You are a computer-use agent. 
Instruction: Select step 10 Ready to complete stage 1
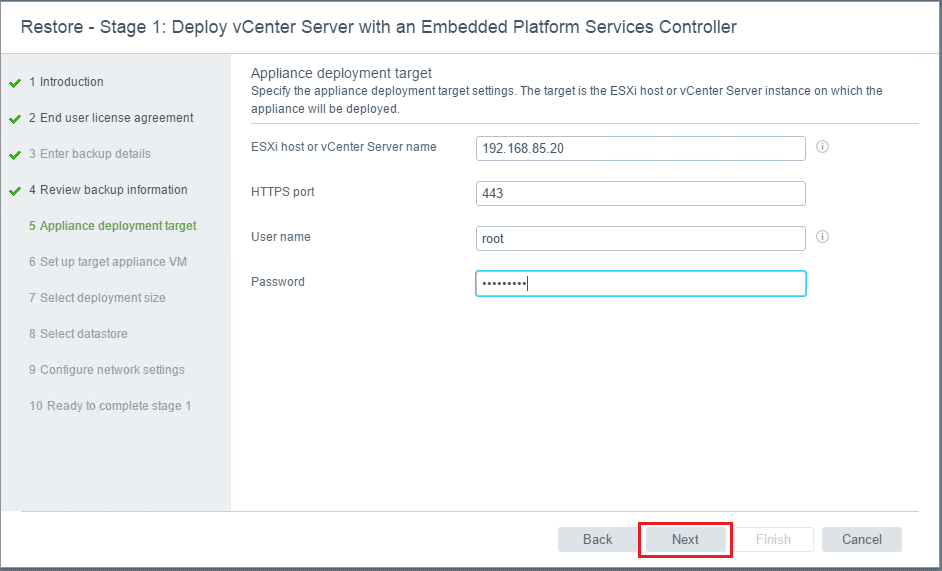pos(110,406)
